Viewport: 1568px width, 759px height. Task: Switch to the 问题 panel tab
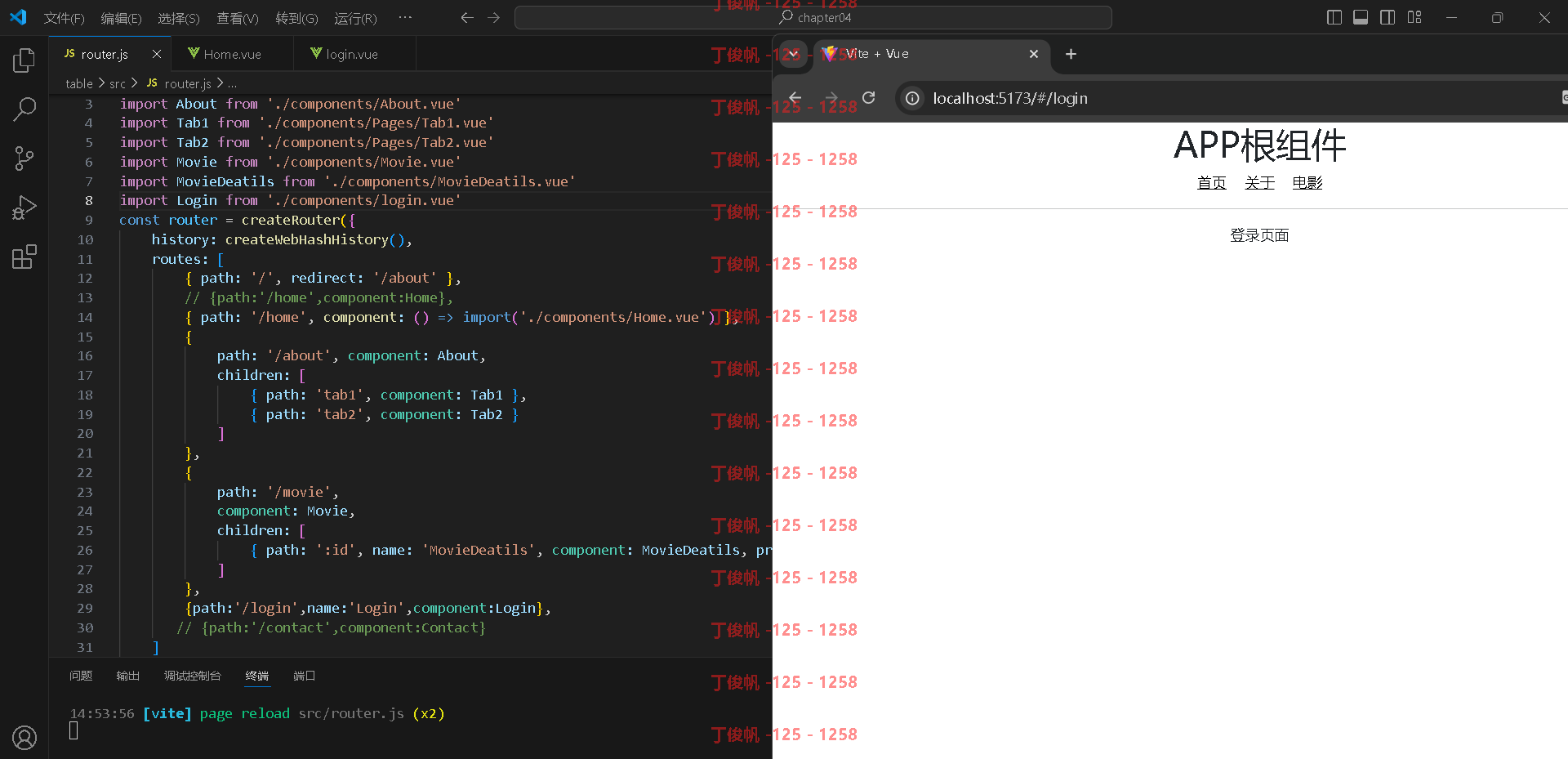click(81, 676)
